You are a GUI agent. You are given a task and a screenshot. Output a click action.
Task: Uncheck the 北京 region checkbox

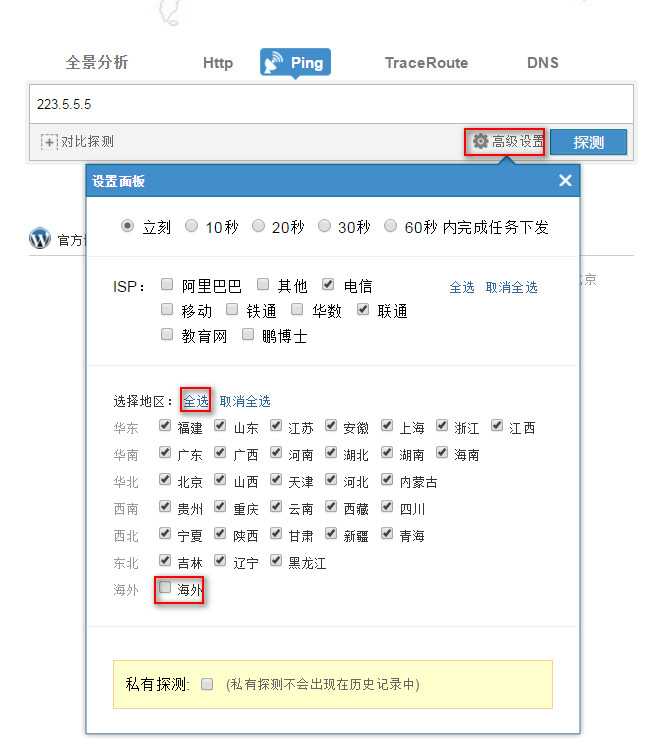166,481
